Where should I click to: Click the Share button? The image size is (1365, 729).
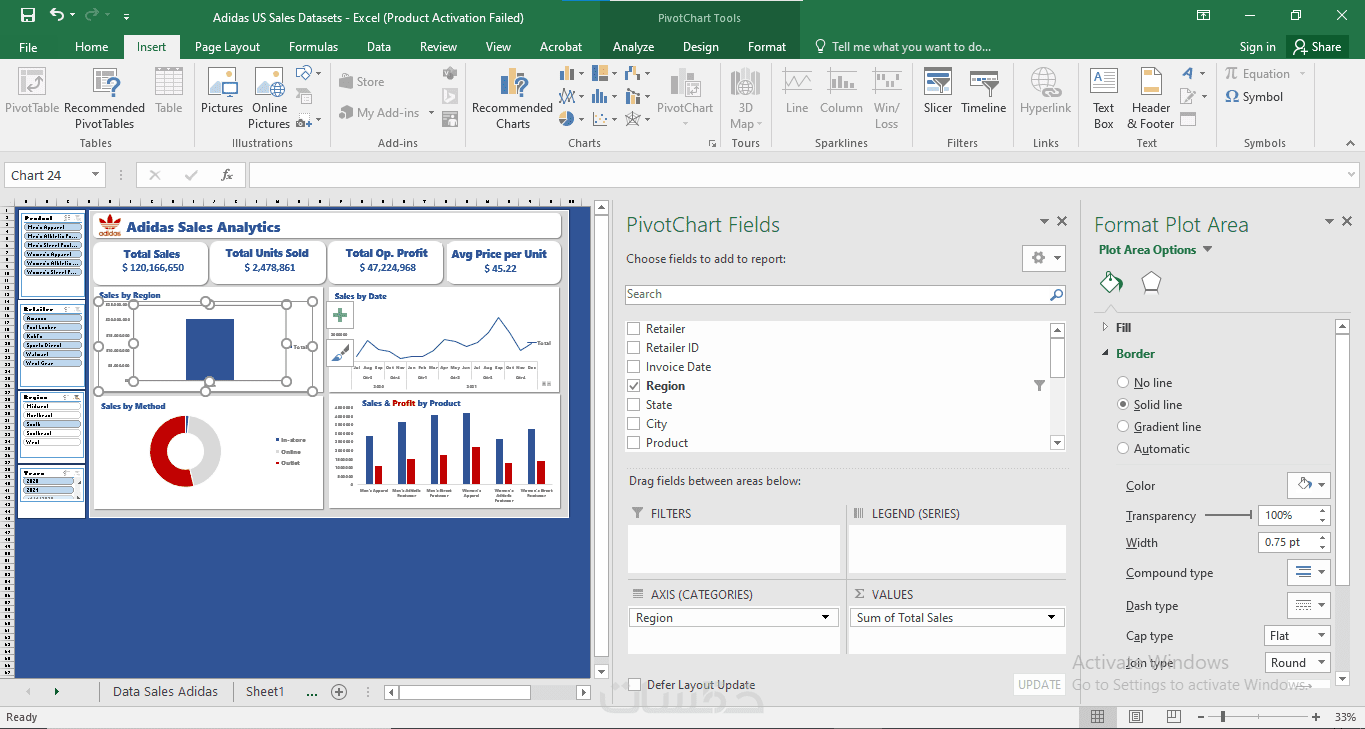click(x=1316, y=47)
